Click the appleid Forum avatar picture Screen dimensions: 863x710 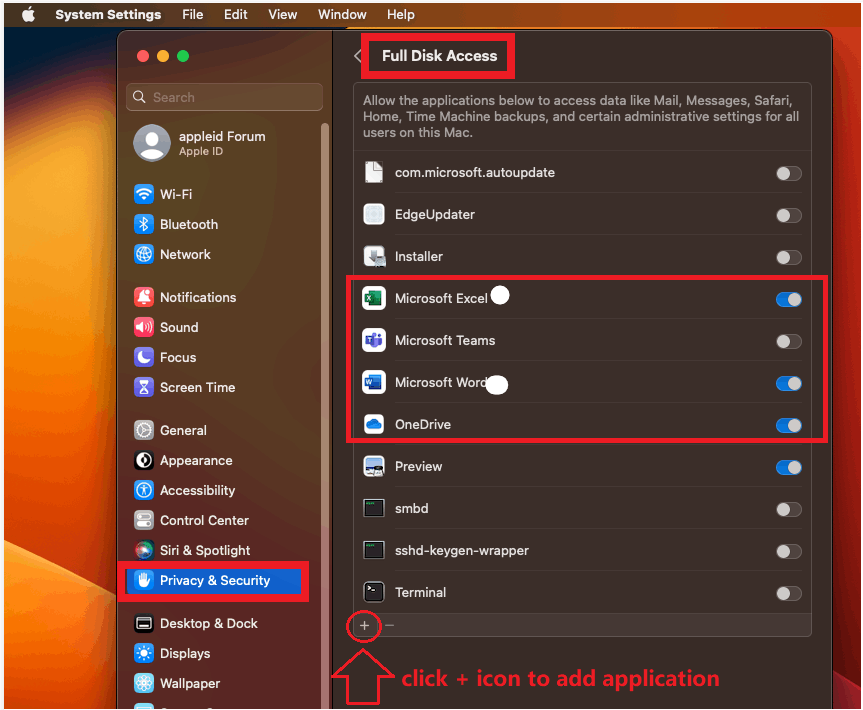[152, 143]
